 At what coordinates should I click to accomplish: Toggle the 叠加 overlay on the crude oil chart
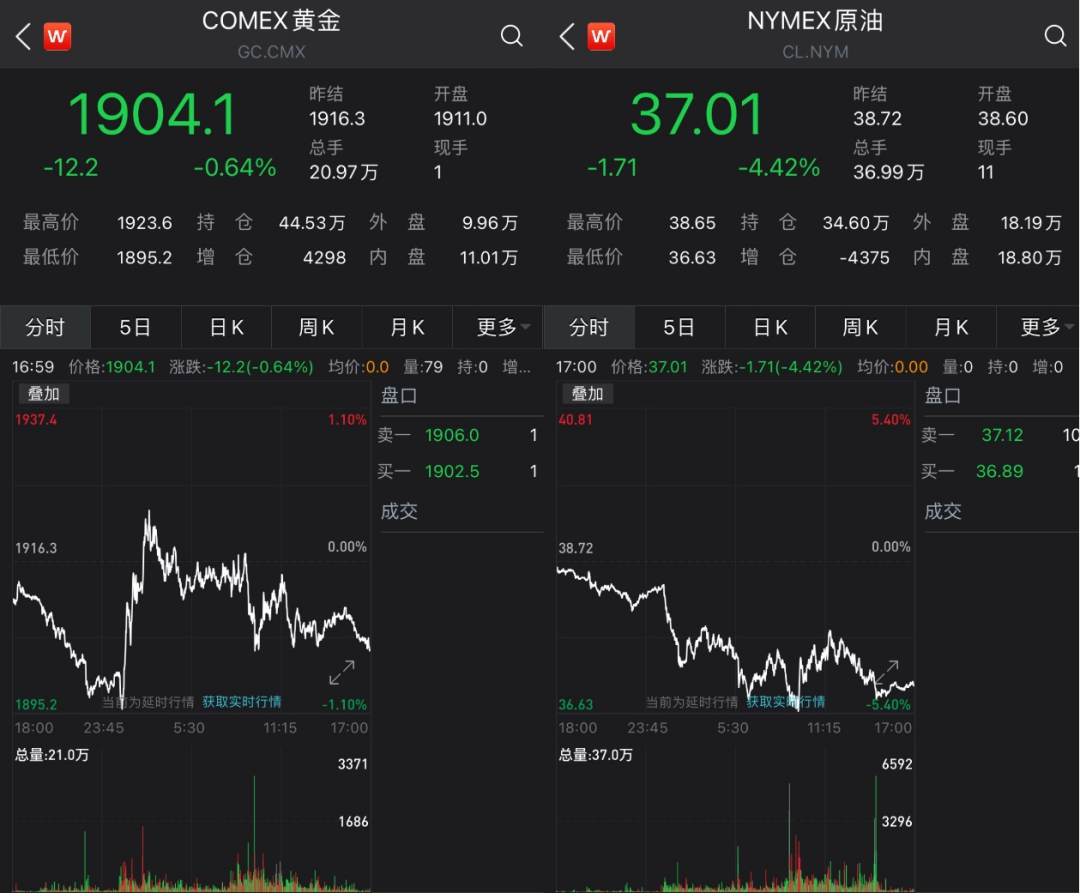[588, 394]
